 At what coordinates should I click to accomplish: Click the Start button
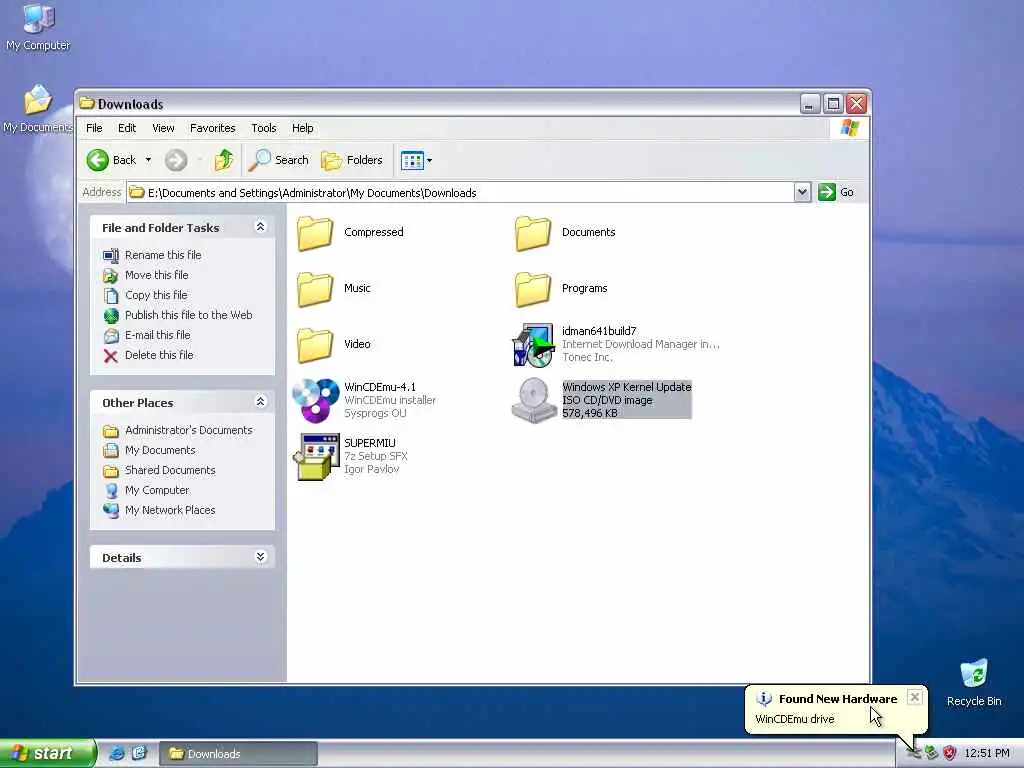48,753
